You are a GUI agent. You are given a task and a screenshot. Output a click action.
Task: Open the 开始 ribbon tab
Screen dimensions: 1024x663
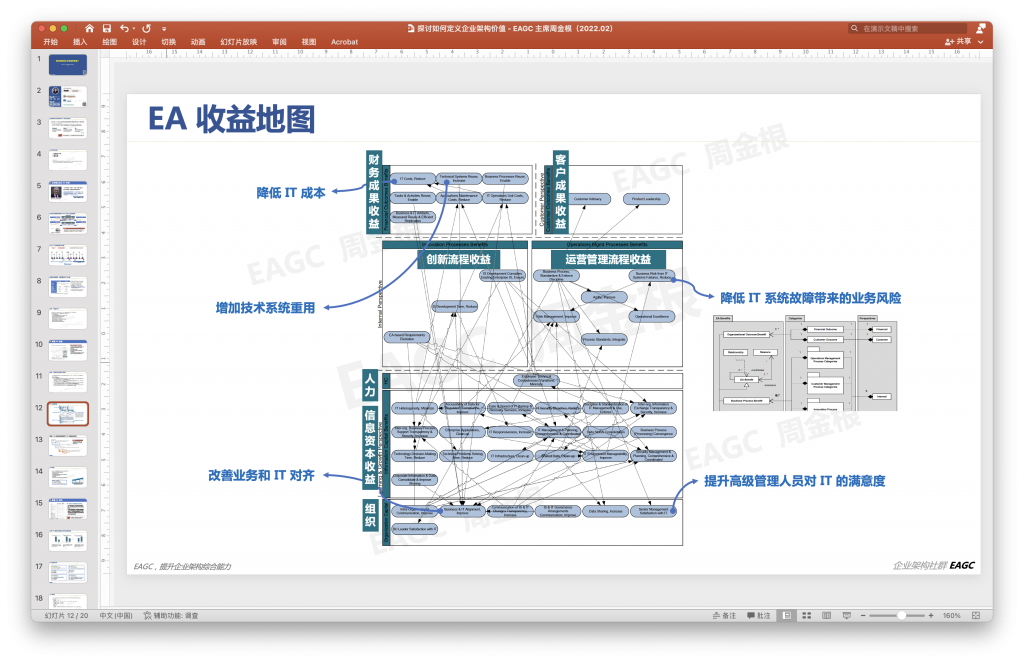coord(50,42)
